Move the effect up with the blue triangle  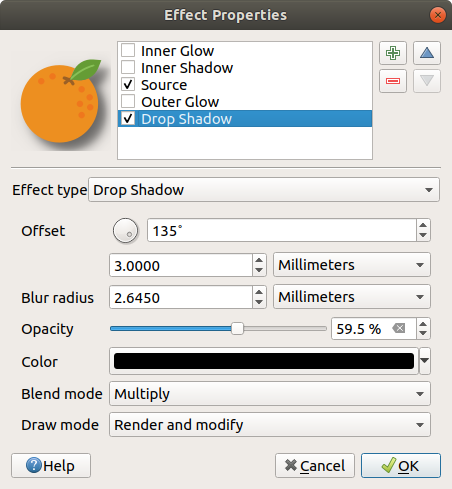(427, 53)
